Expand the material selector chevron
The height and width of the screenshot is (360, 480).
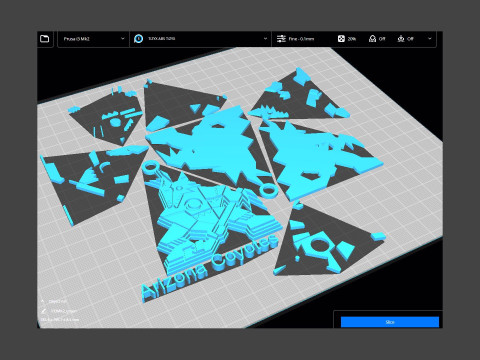(x=265, y=39)
